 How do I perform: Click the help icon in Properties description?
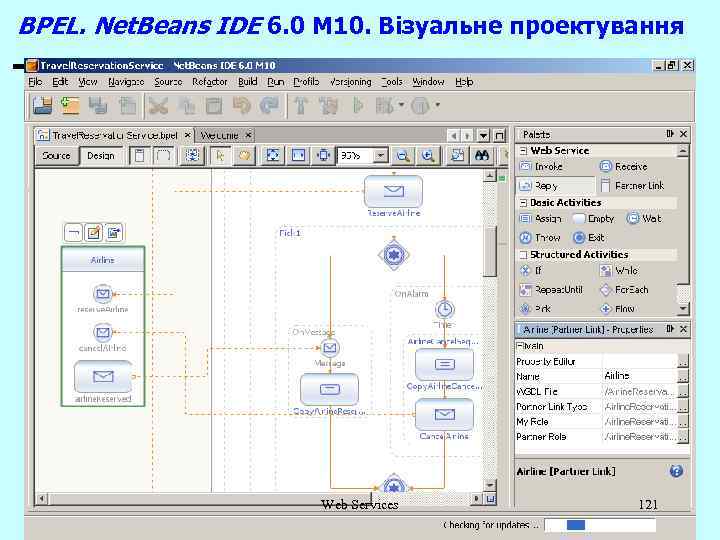(676, 471)
